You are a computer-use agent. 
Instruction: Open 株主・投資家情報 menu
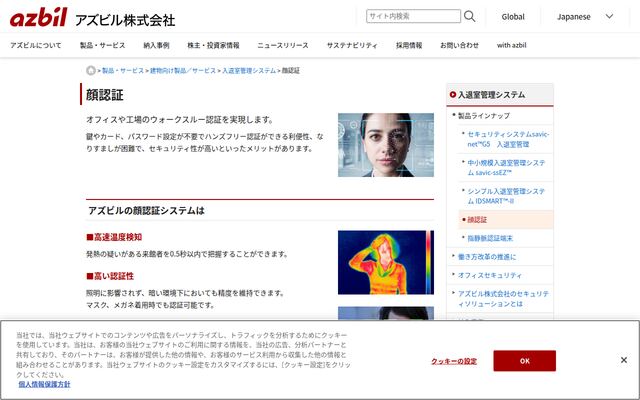[x=213, y=45]
